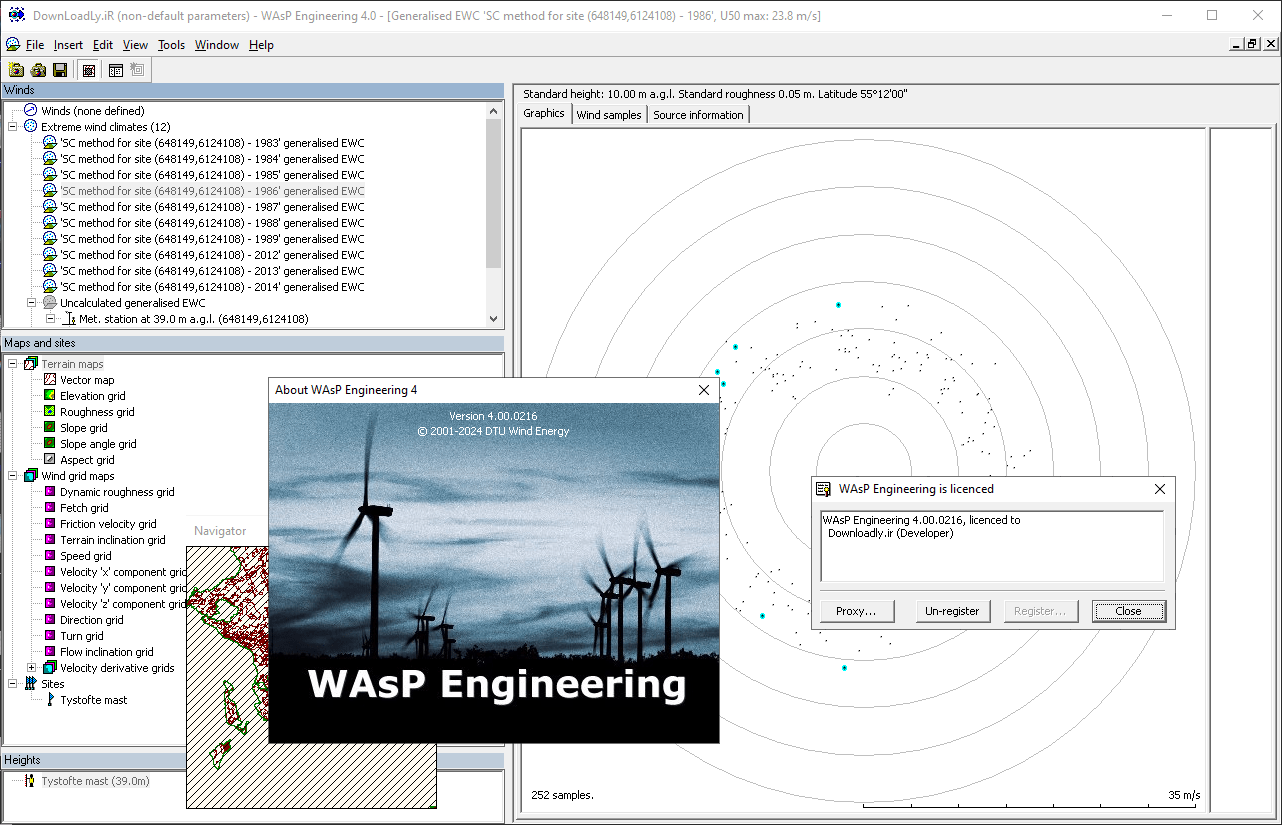The height and width of the screenshot is (825, 1282).
Task: Collapse the Sites node
Action: click(x=13, y=684)
